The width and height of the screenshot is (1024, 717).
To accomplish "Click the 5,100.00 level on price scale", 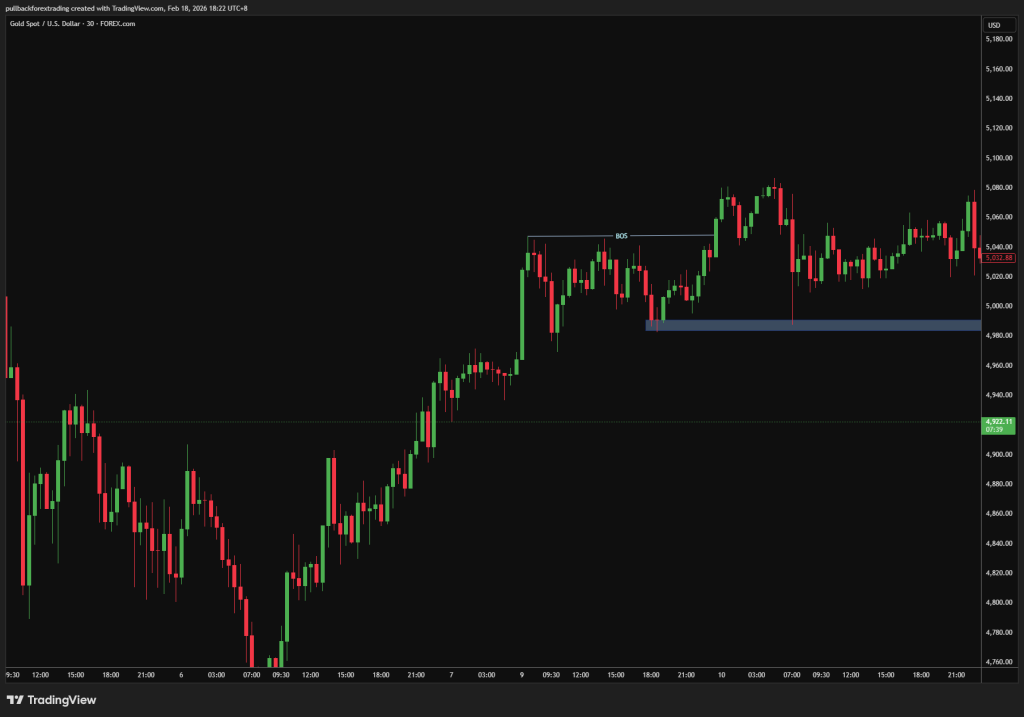I will coord(999,158).
